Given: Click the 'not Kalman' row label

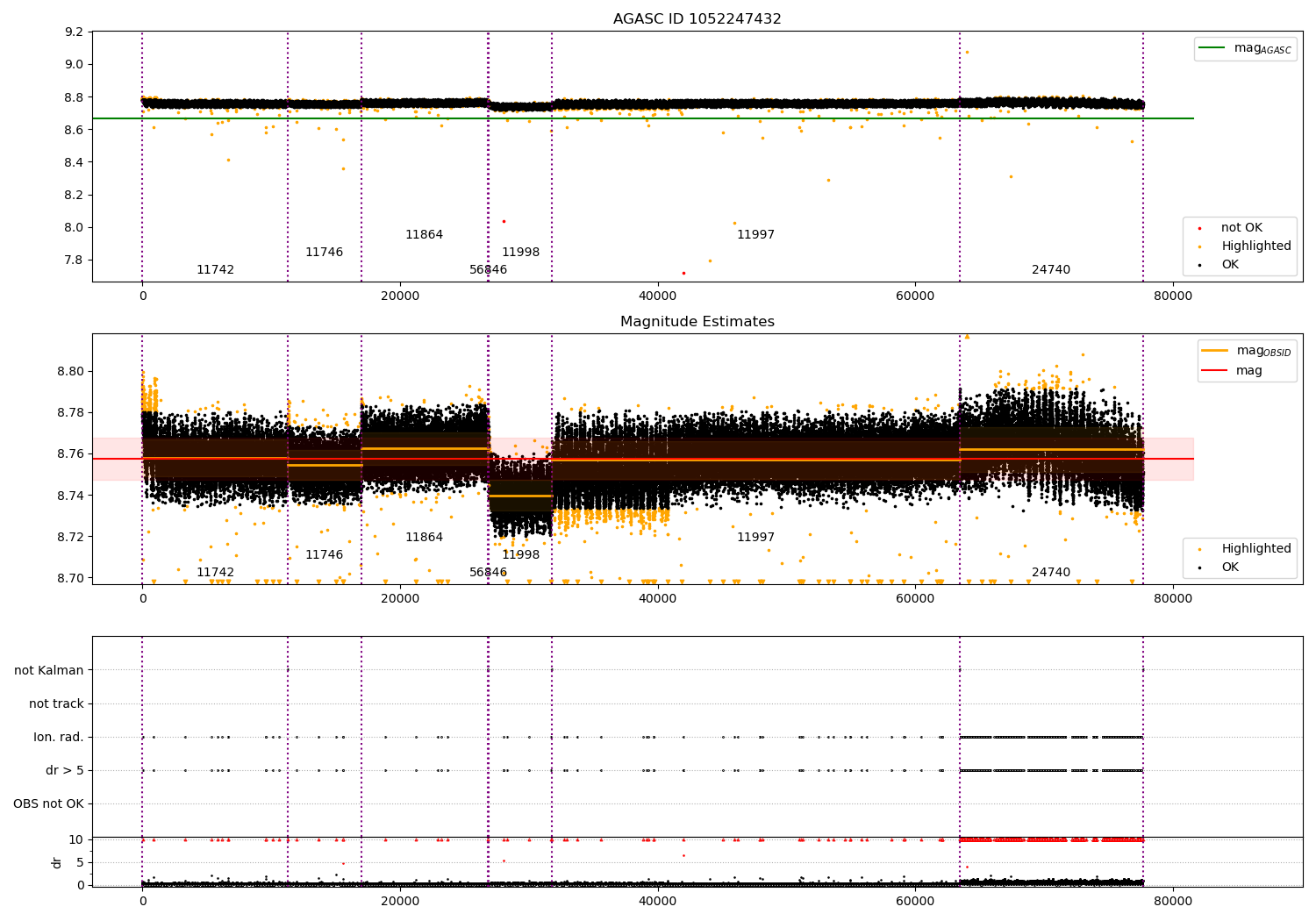Looking at the screenshot, I should (49, 670).
